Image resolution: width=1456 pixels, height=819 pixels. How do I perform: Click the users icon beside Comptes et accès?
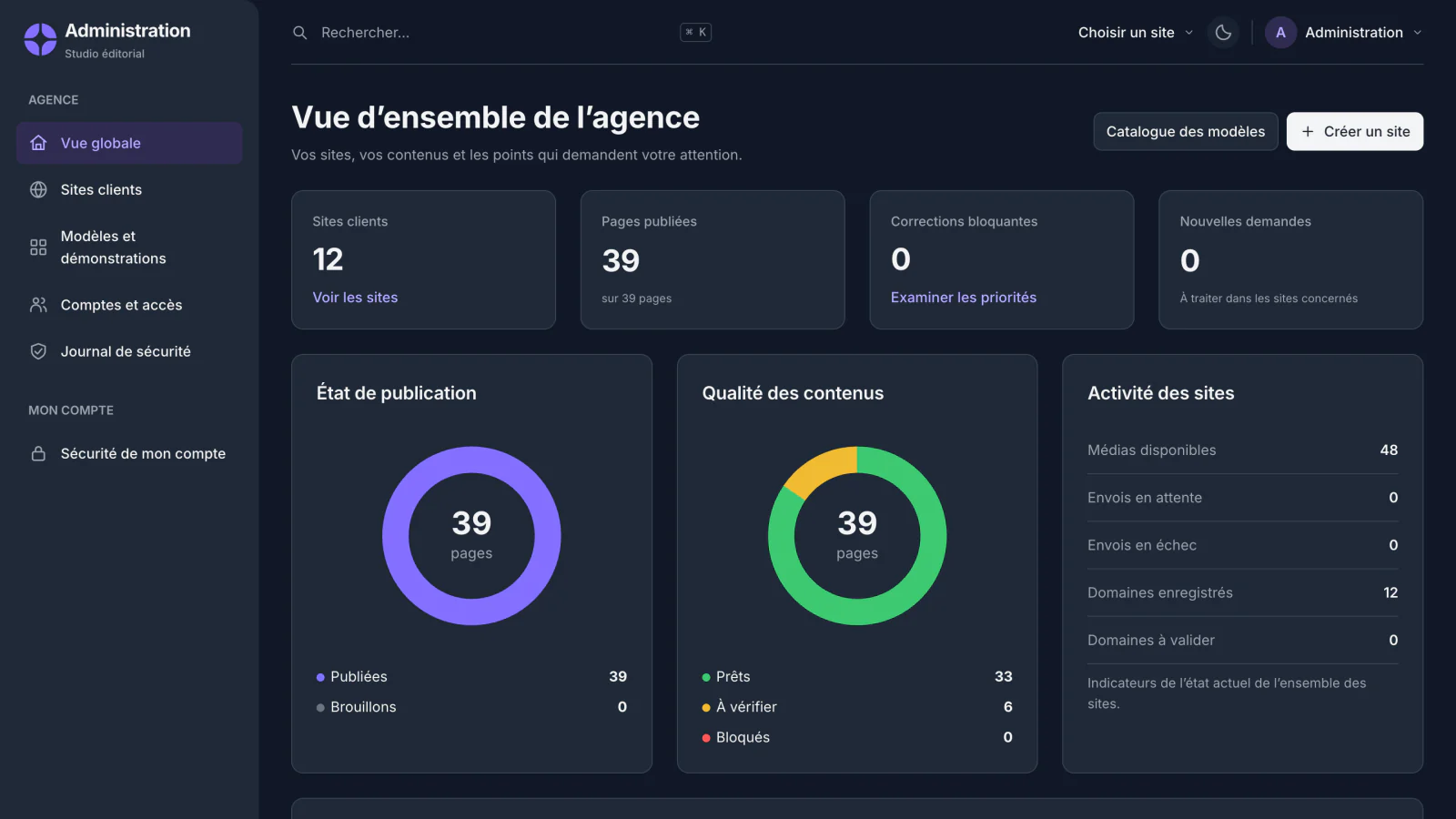[x=38, y=305]
